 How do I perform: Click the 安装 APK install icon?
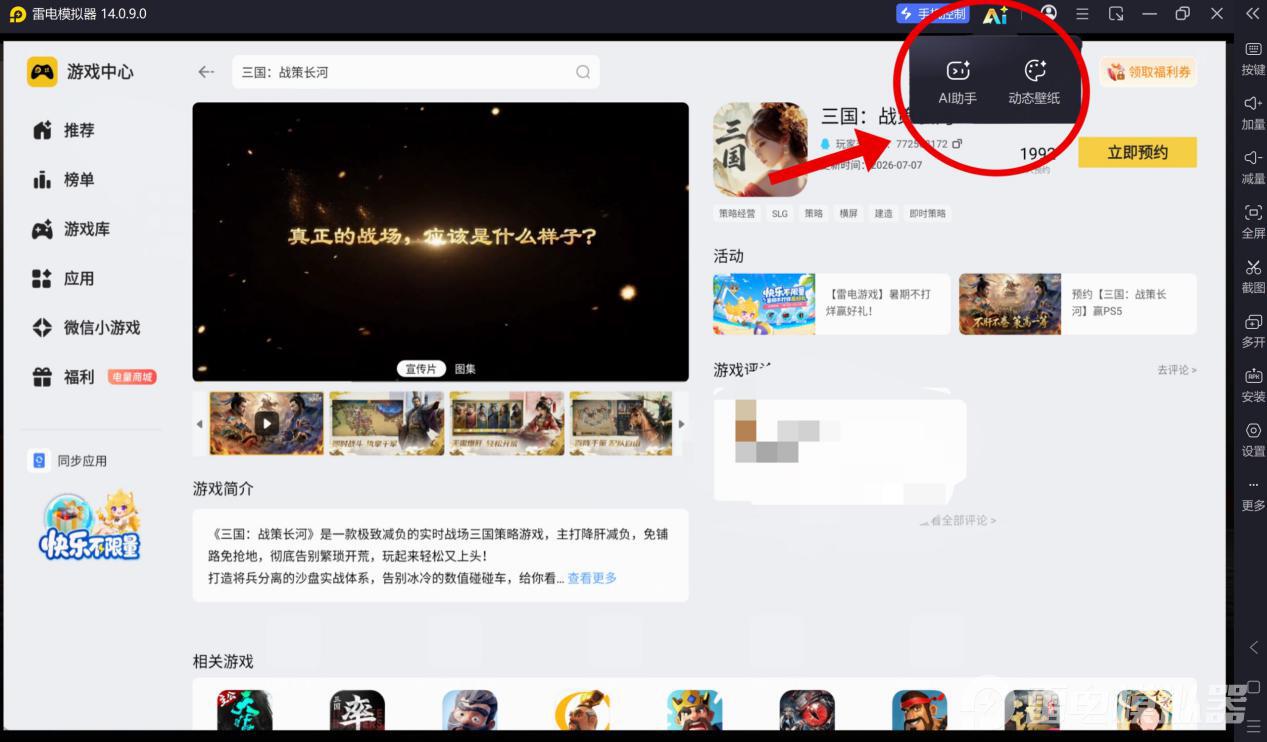tap(1253, 376)
